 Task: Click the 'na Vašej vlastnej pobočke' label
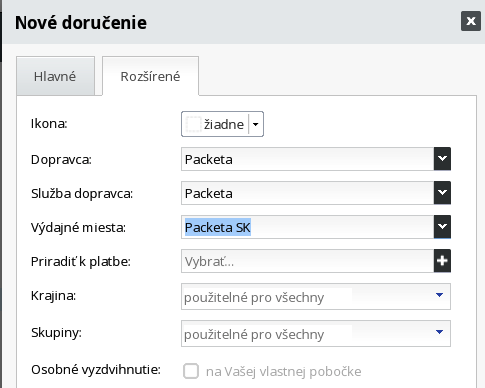point(284,371)
